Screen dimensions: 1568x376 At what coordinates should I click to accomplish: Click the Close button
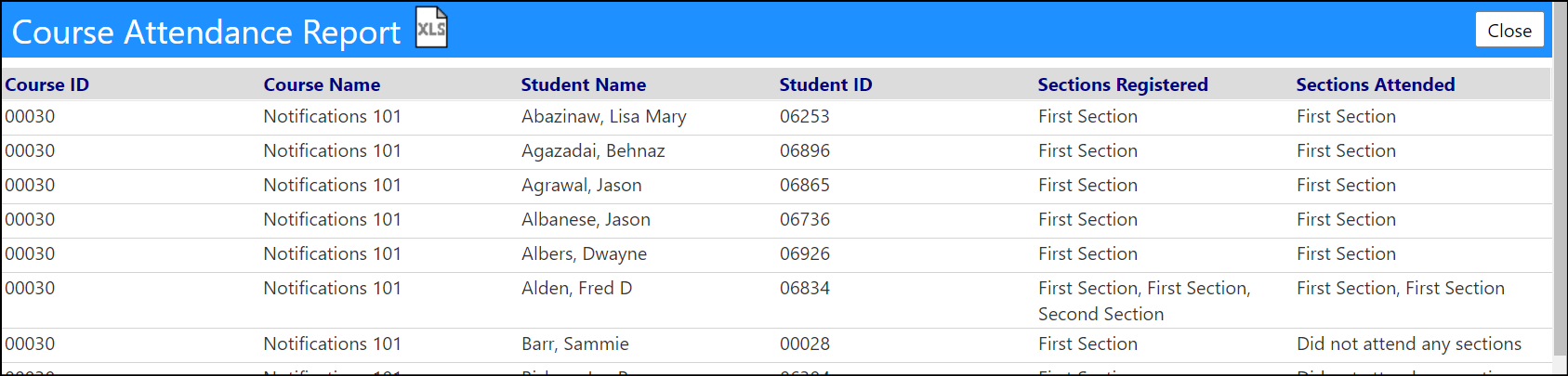1509,30
